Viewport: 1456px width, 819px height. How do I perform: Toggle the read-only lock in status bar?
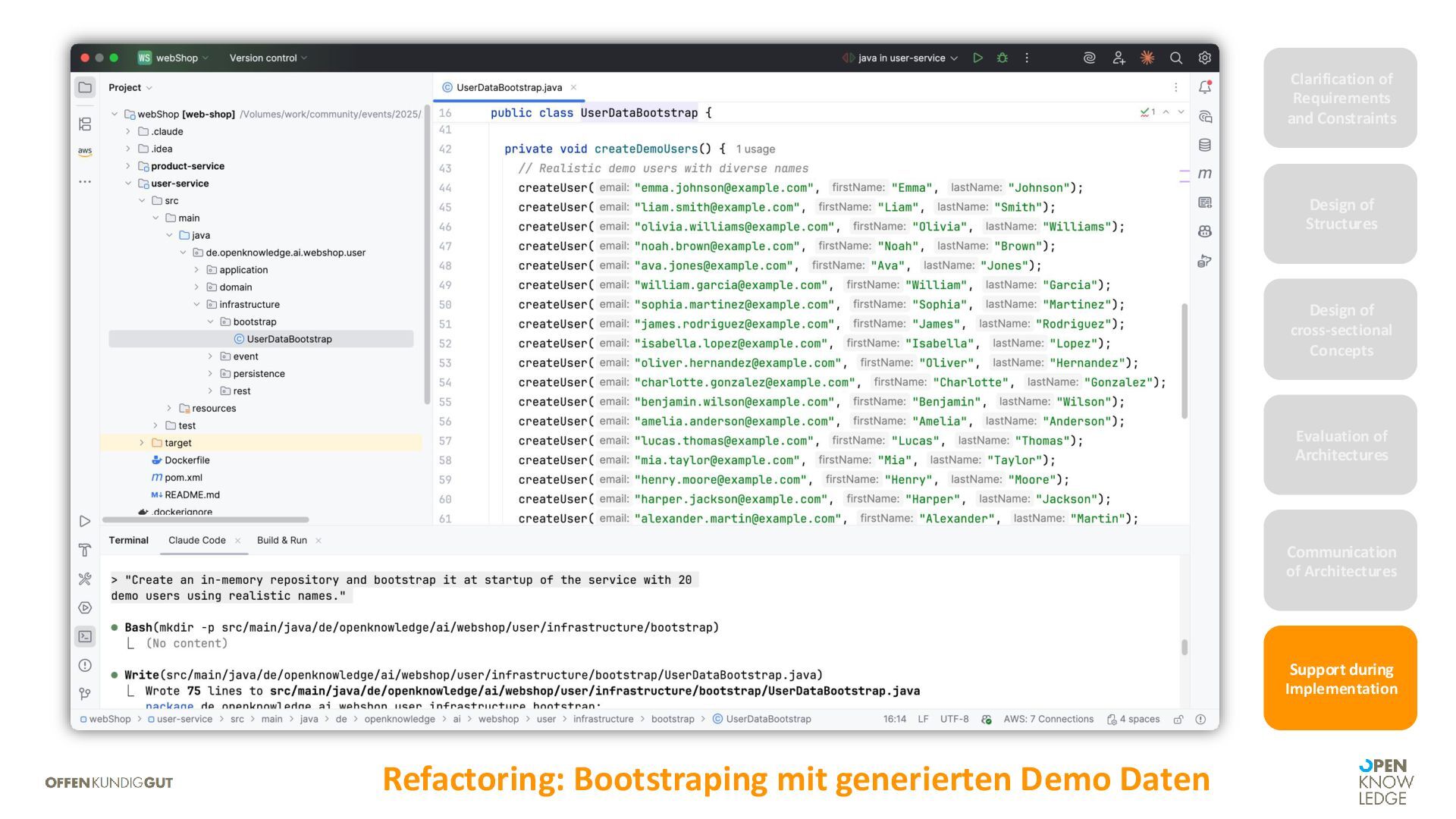pos(1178,719)
